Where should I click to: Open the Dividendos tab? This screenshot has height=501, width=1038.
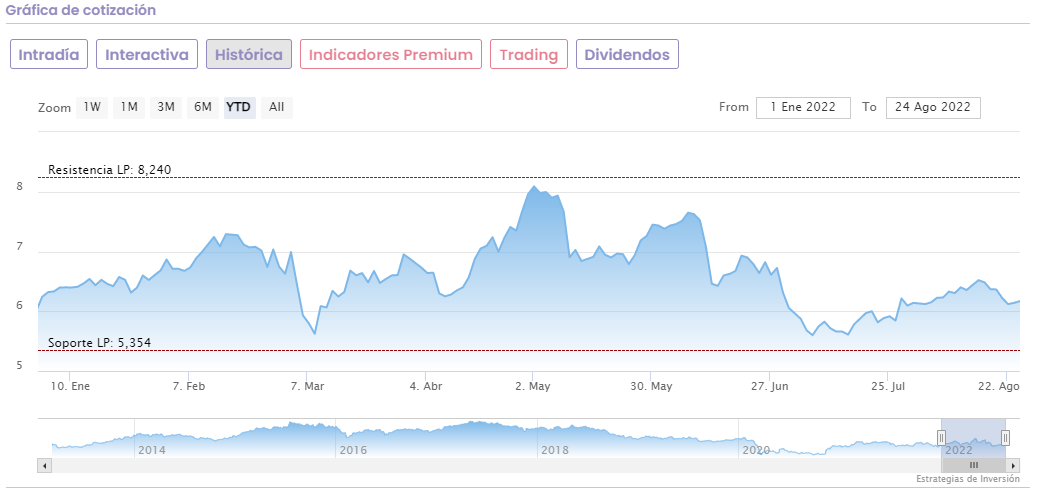(627, 55)
